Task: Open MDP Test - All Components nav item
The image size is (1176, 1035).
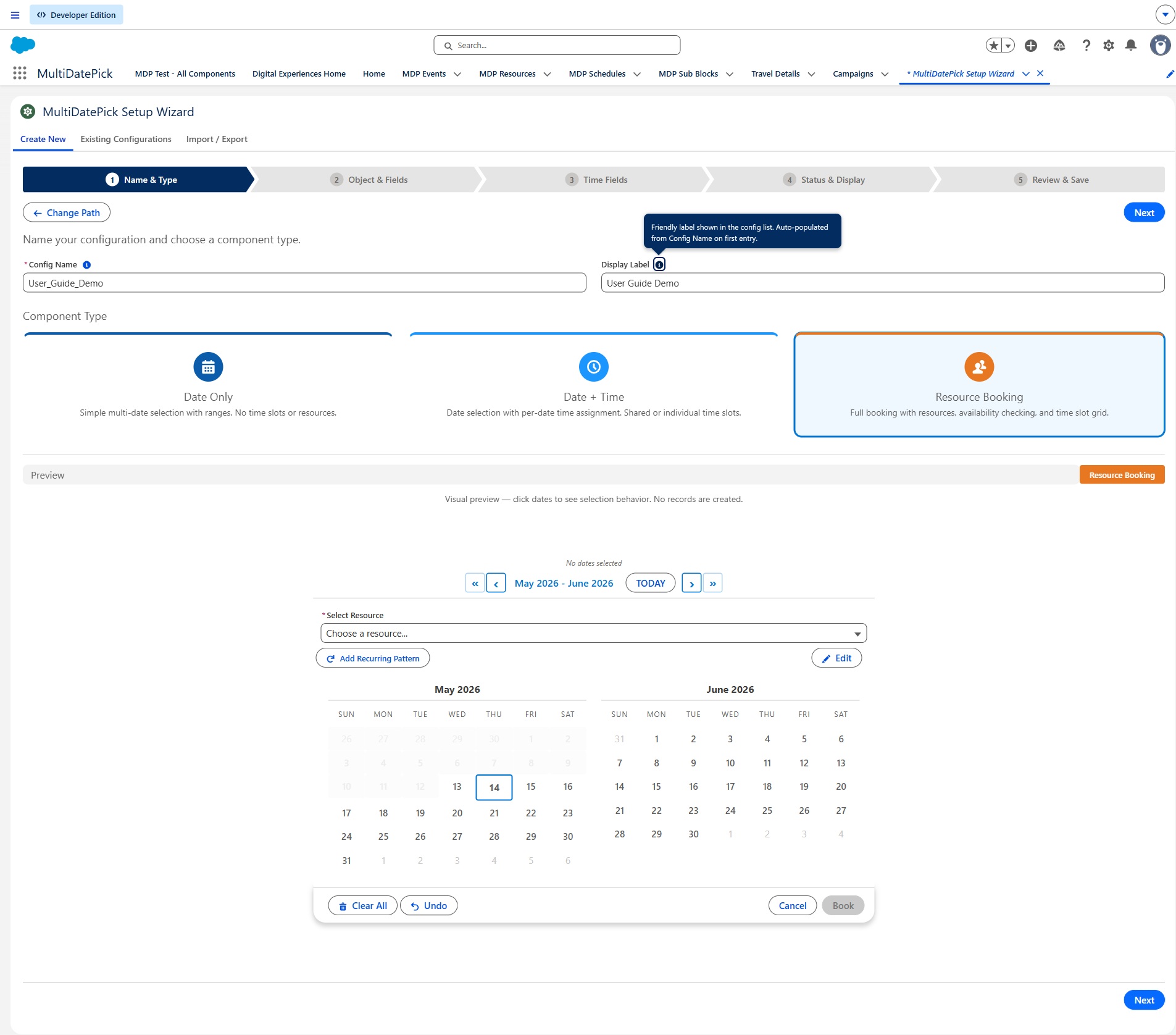Action: pos(185,74)
